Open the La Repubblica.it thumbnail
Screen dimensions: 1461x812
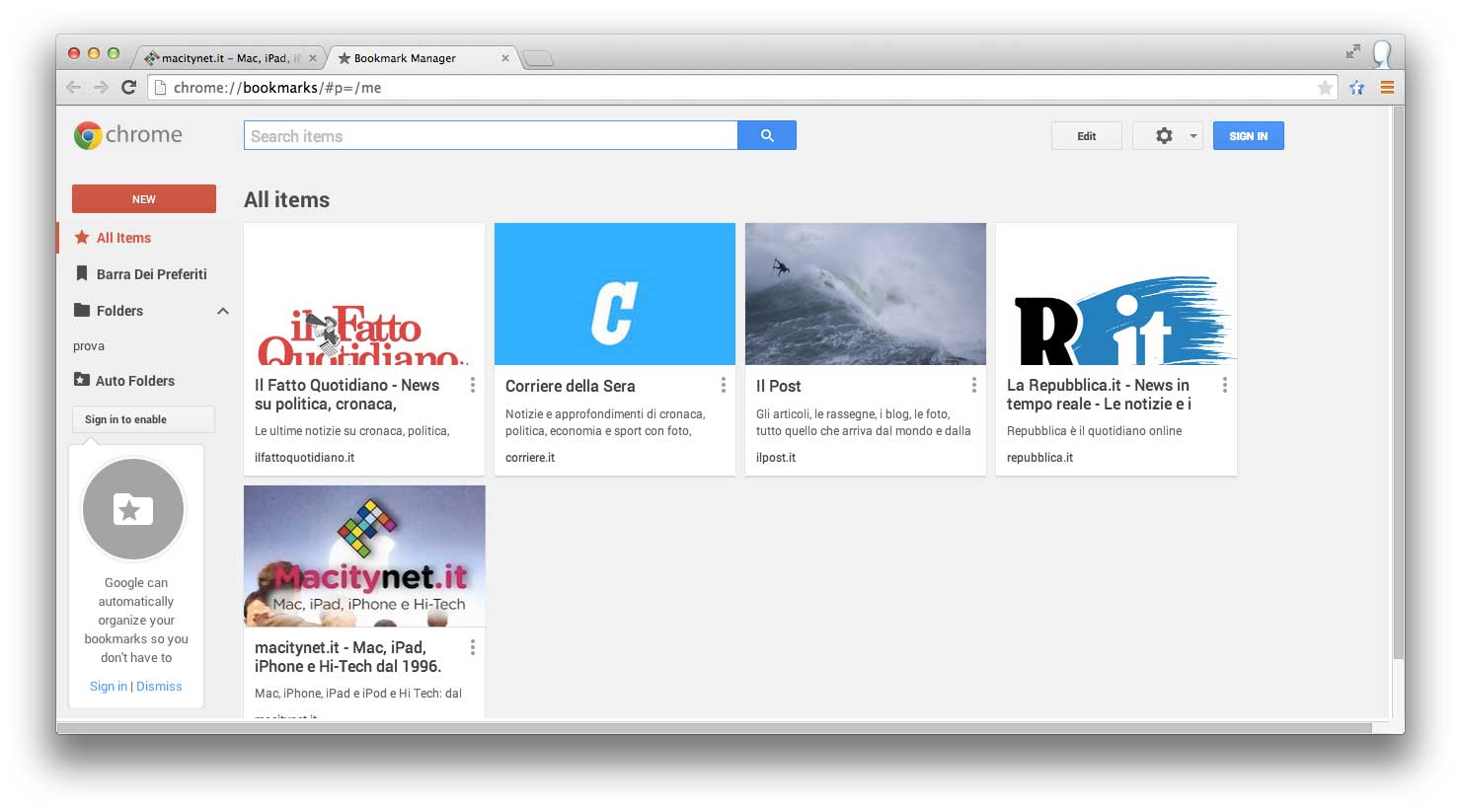(1116, 294)
